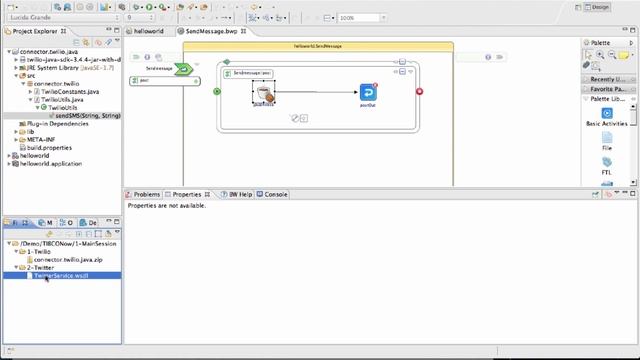Open the zoom 100% combo box
Image resolution: width=640 pixels, height=360 pixels.
tap(362, 18)
